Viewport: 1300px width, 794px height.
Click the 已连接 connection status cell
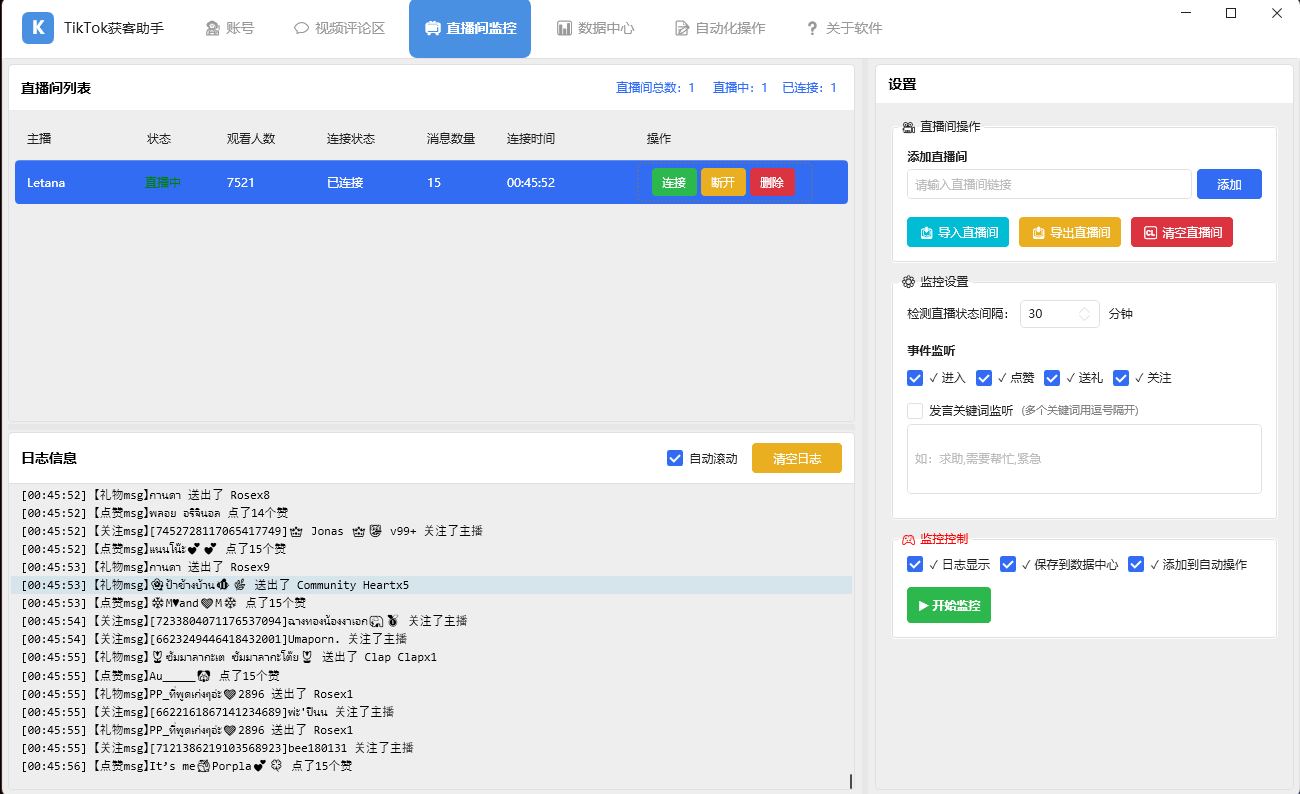345,183
